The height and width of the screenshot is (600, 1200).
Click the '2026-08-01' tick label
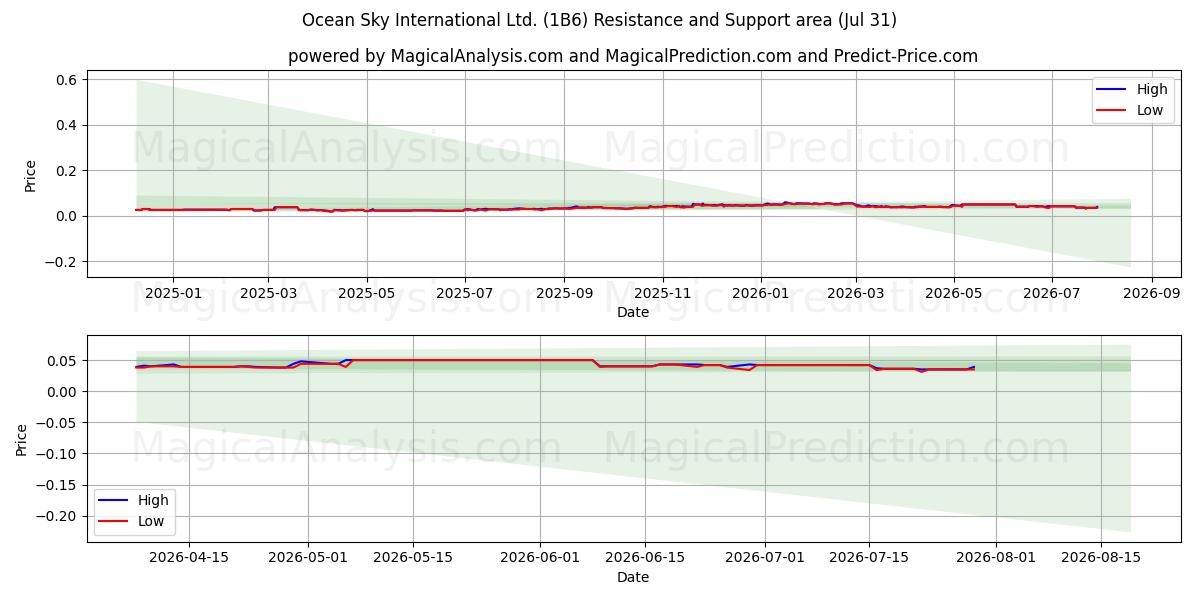click(x=996, y=558)
